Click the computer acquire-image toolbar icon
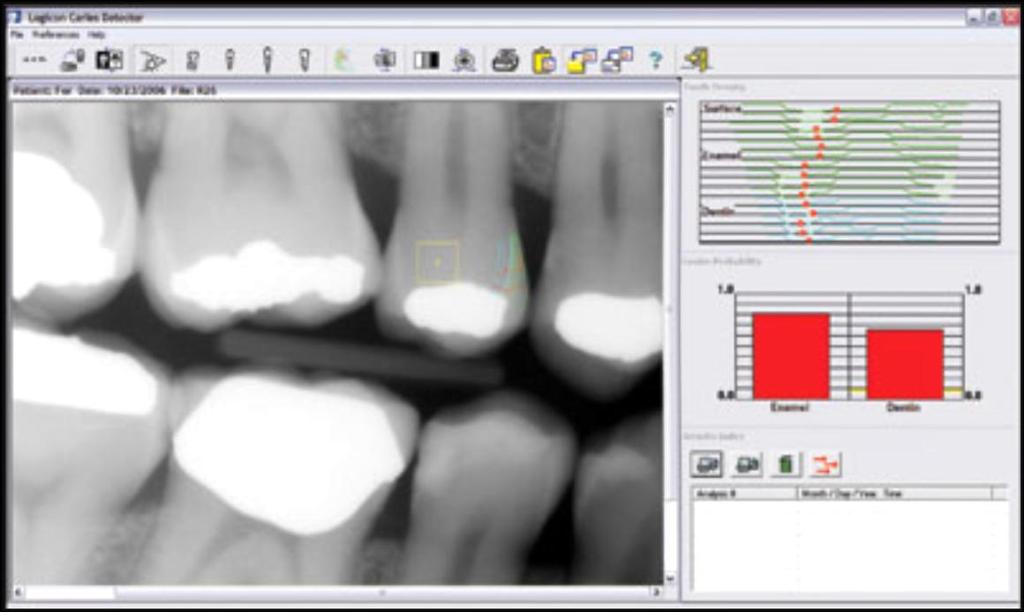This screenshot has width=1024, height=612. point(72,60)
